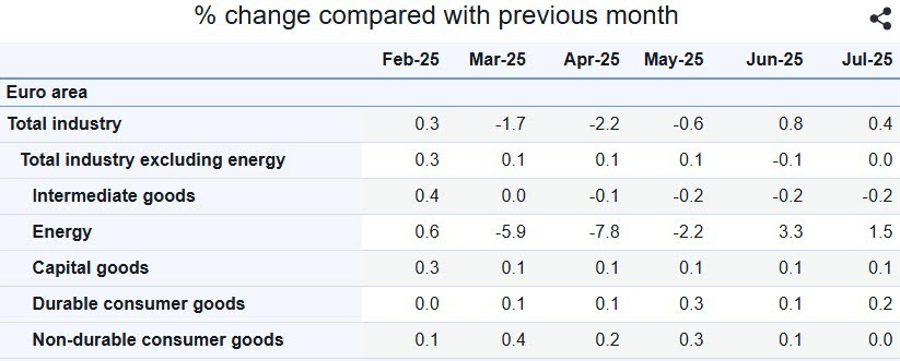Click the Total industry row label
Viewport: 900px width, 361px height.
pyautogui.click(x=64, y=124)
